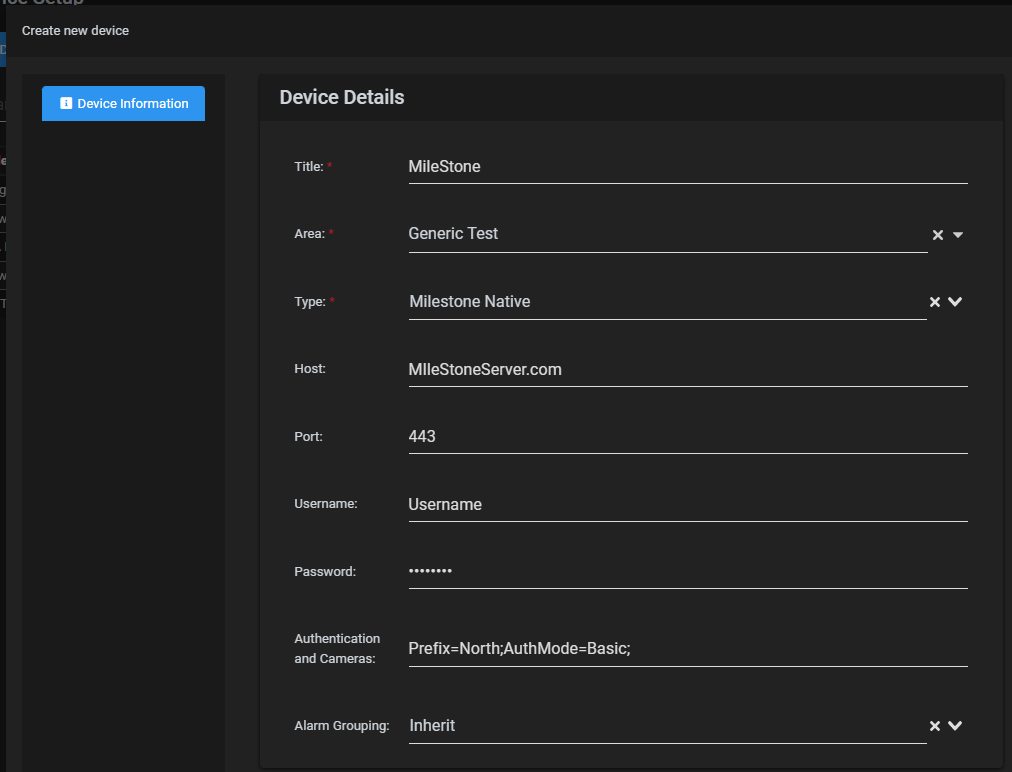1012x772 pixels.
Task: Clear the Type selection with its X icon
Action: click(935, 302)
